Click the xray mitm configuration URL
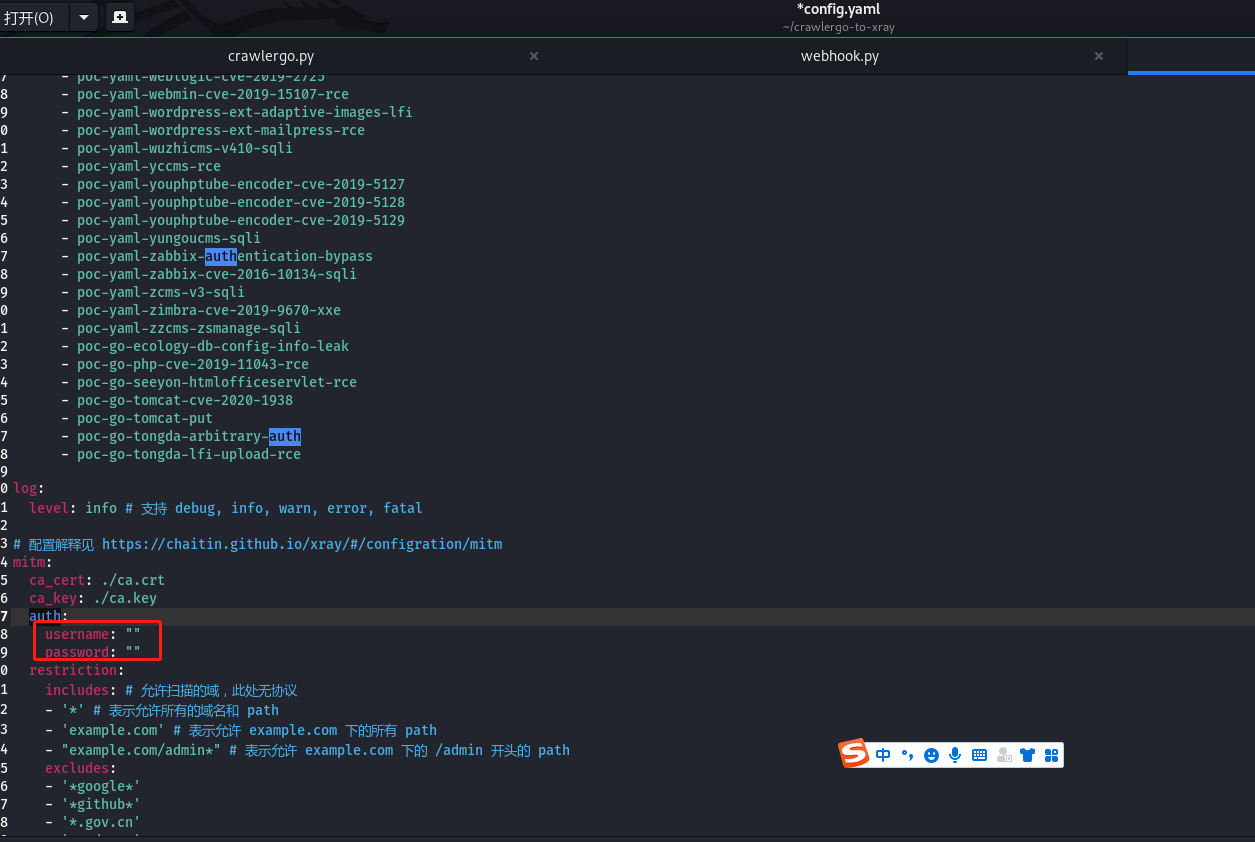Screen dimensions: 1255x842 302,544
